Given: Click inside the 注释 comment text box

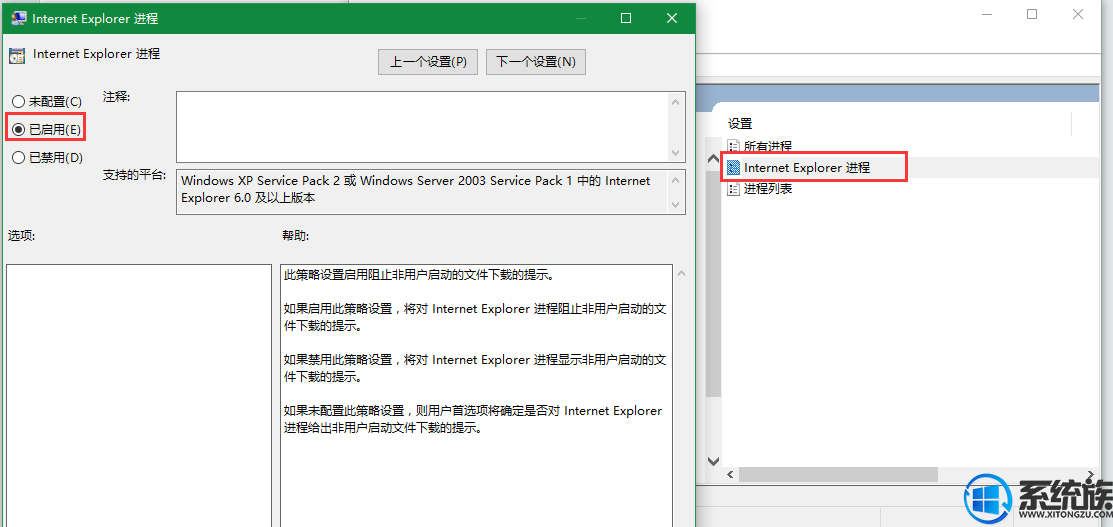Looking at the screenshot, I should (x=422, y=126).
